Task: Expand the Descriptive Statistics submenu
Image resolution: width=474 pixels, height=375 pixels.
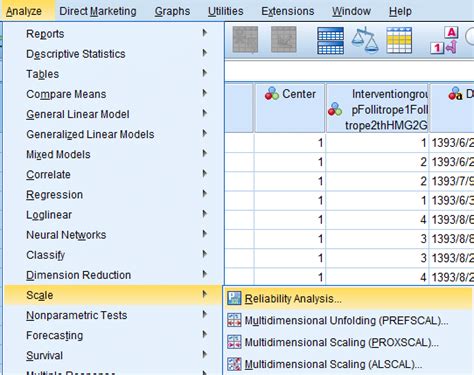Action: click(113, 54)
